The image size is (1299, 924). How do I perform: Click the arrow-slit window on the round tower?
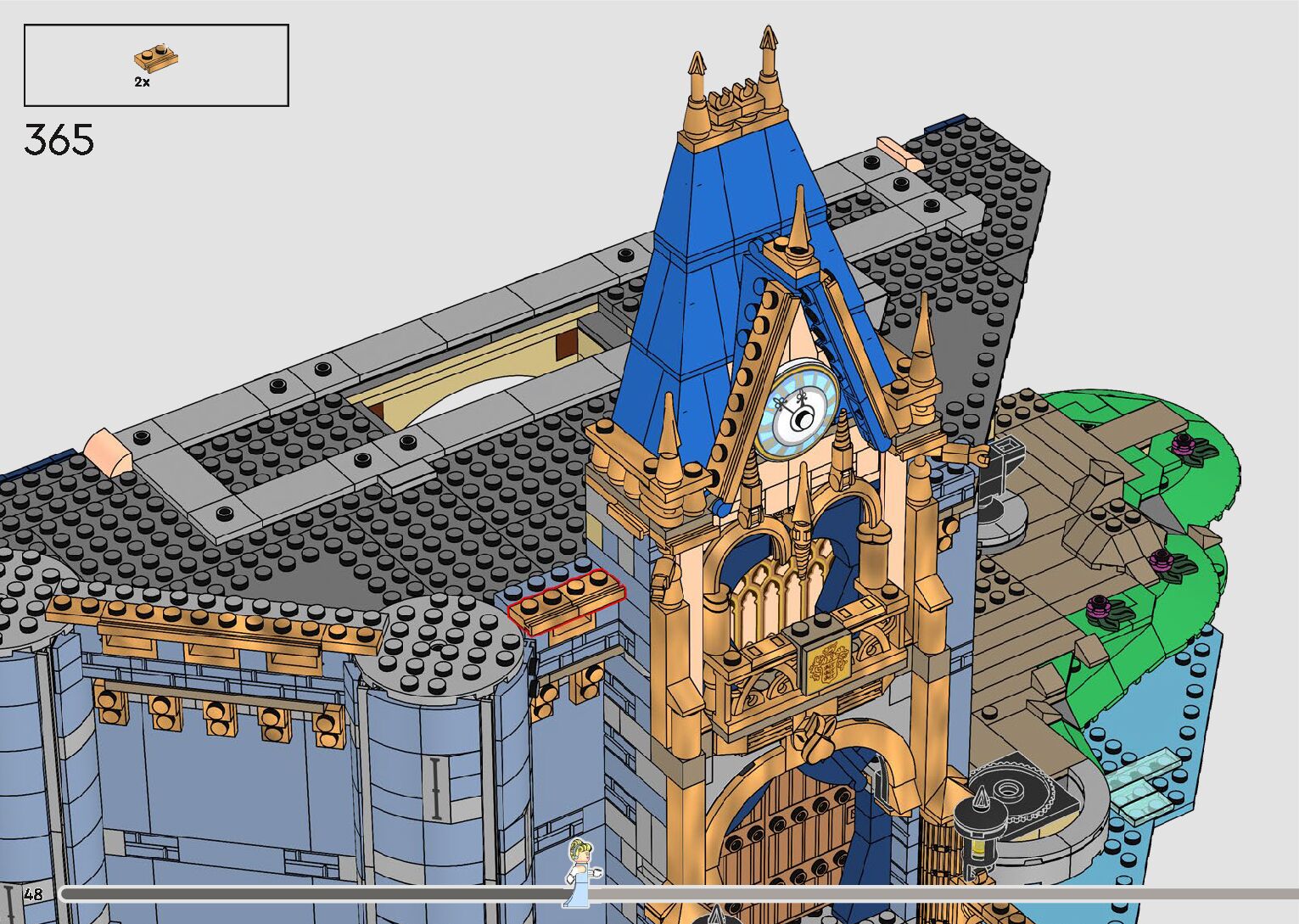[x=436, y=787]
